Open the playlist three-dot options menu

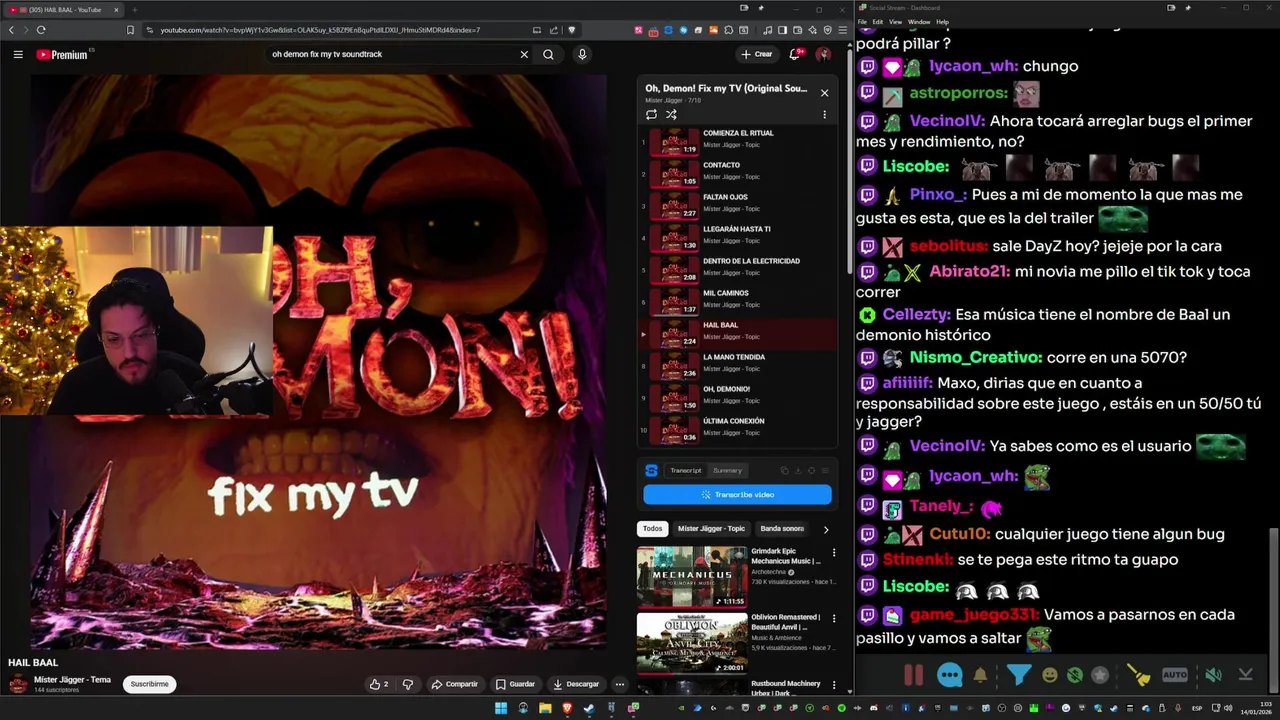tap(824, 115)
